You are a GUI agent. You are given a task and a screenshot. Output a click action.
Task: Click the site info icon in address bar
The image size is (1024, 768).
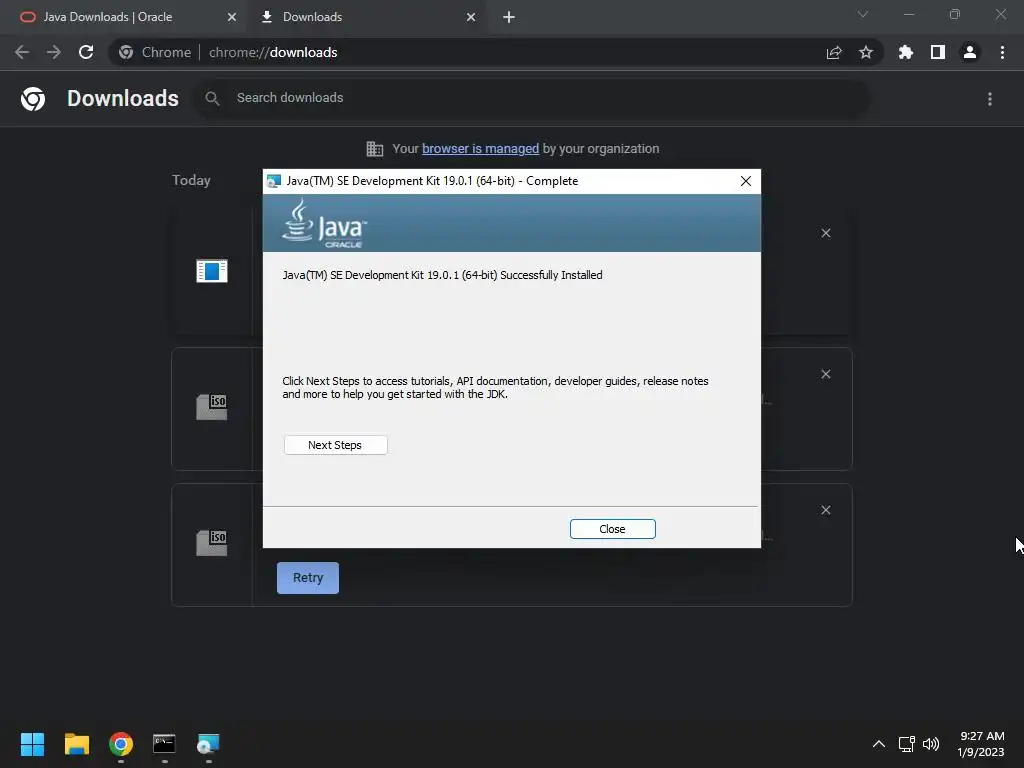click(126, 52)
